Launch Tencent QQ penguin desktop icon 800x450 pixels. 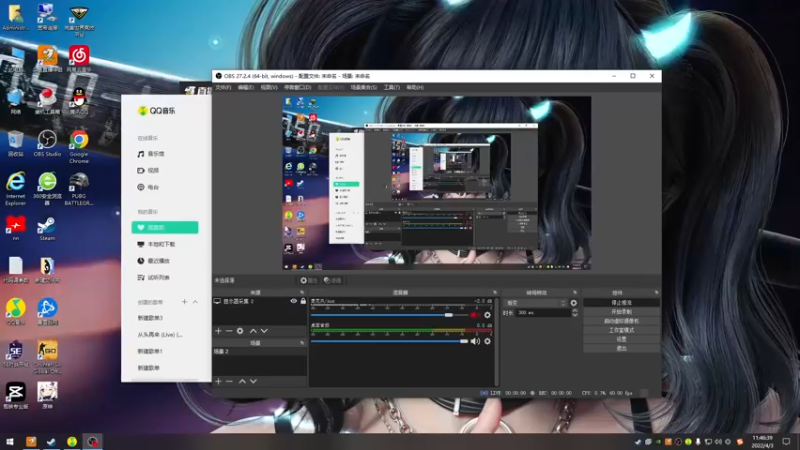(79, 101)
